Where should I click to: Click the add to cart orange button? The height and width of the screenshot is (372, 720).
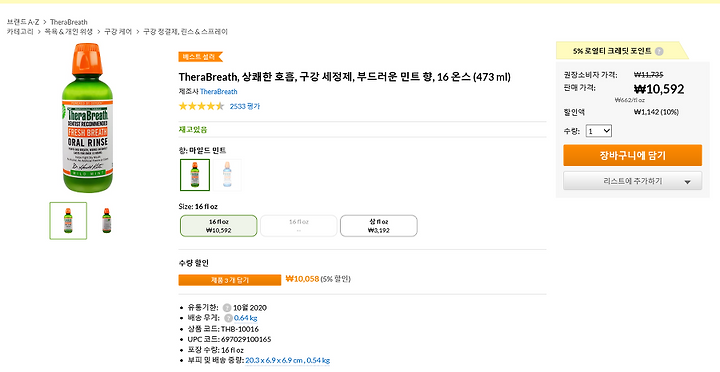(632, 155)
